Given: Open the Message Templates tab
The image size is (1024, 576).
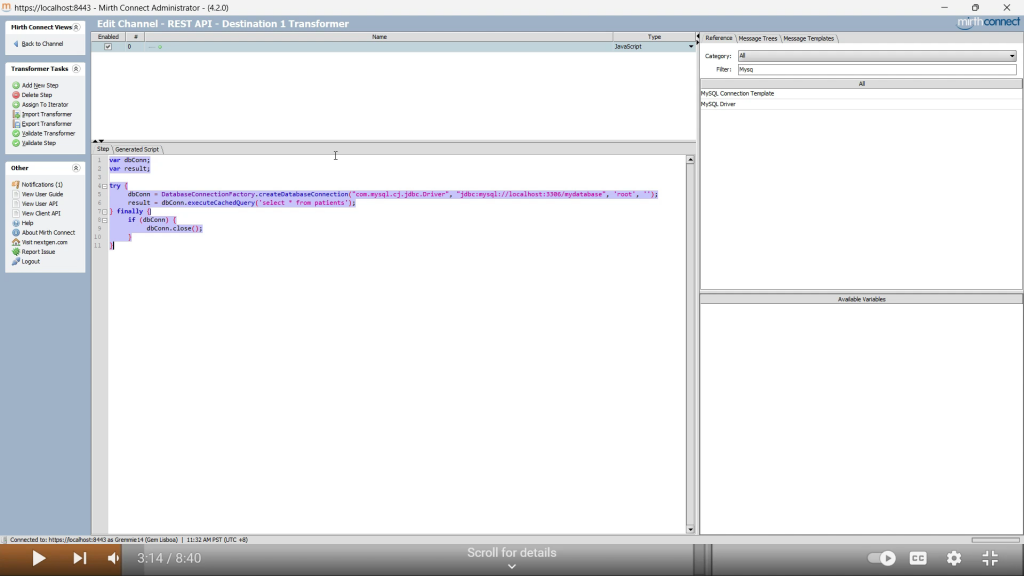Looking at the screenshot, I should [x=808, y=39].
